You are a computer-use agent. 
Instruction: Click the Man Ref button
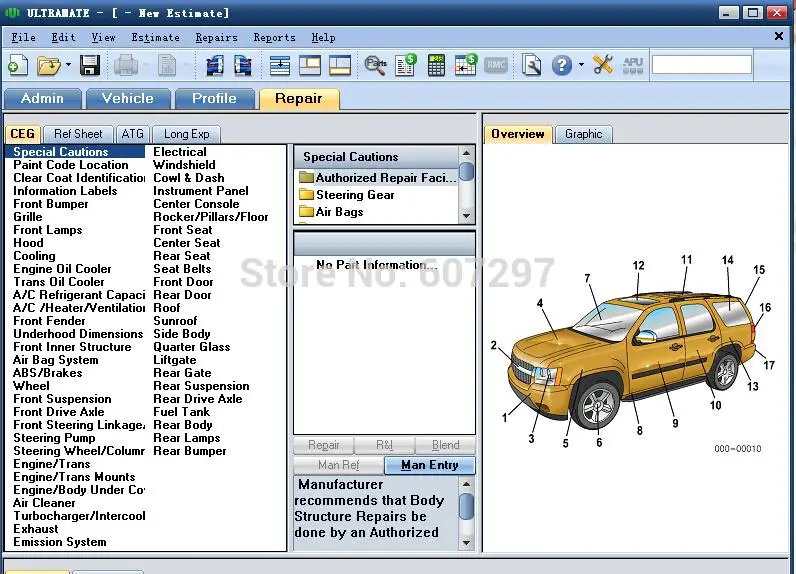point(339,465)
